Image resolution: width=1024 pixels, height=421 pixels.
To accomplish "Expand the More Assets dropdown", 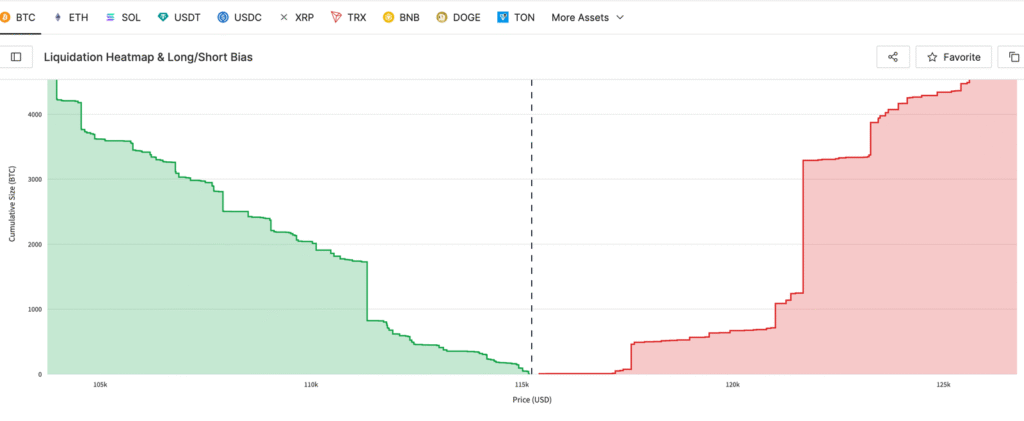I will click(587, 17).
